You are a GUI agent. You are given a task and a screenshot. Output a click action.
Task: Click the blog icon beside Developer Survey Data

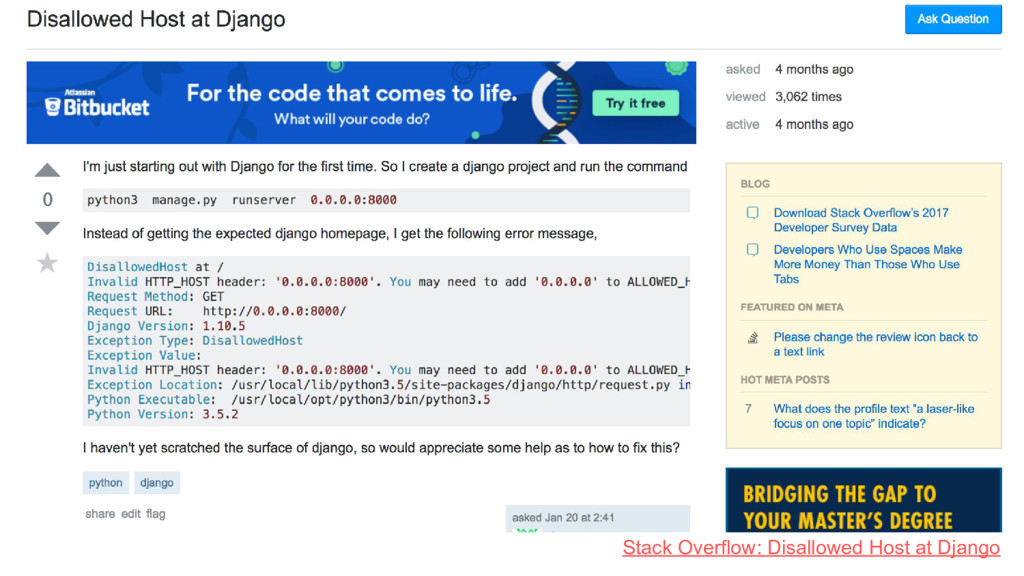point(752,213)
